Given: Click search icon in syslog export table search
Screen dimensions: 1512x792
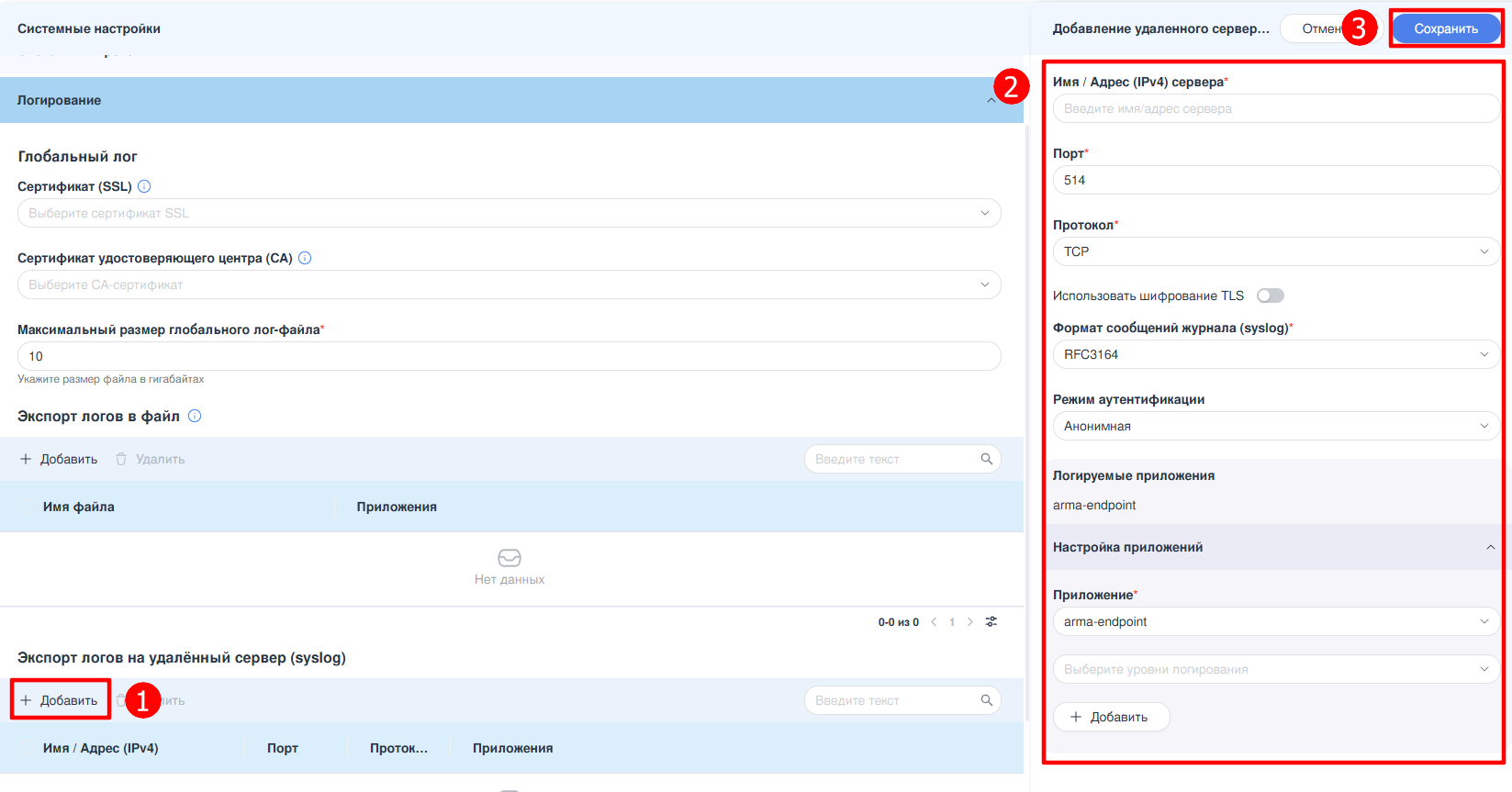Looking at the screenshot, I should tap(986, 700).
